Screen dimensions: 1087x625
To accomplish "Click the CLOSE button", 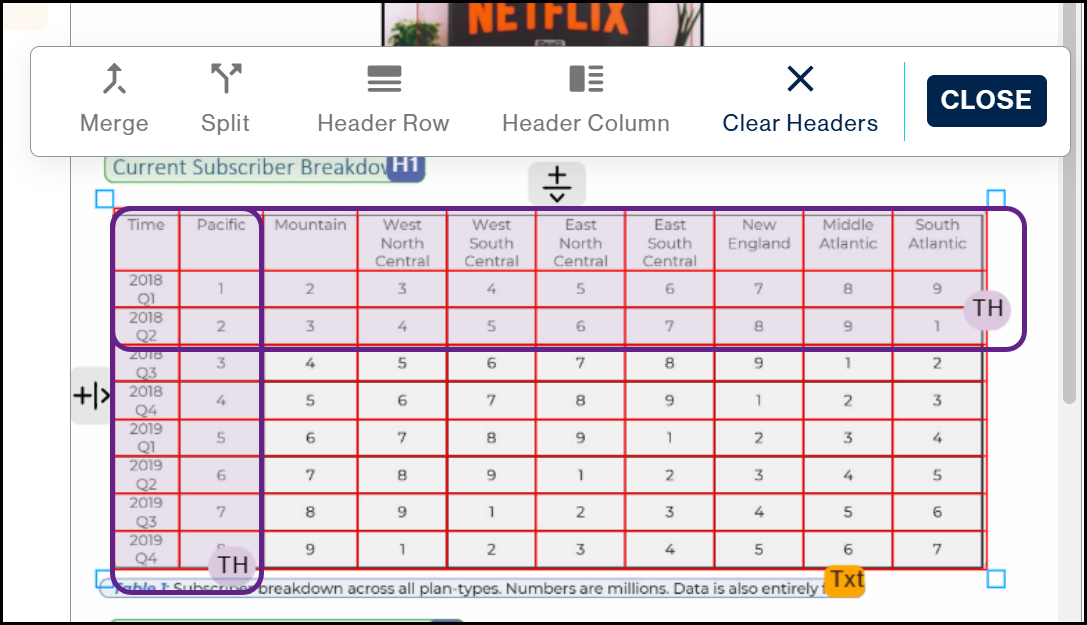I will pyautogui.click(x=986, y=100).
